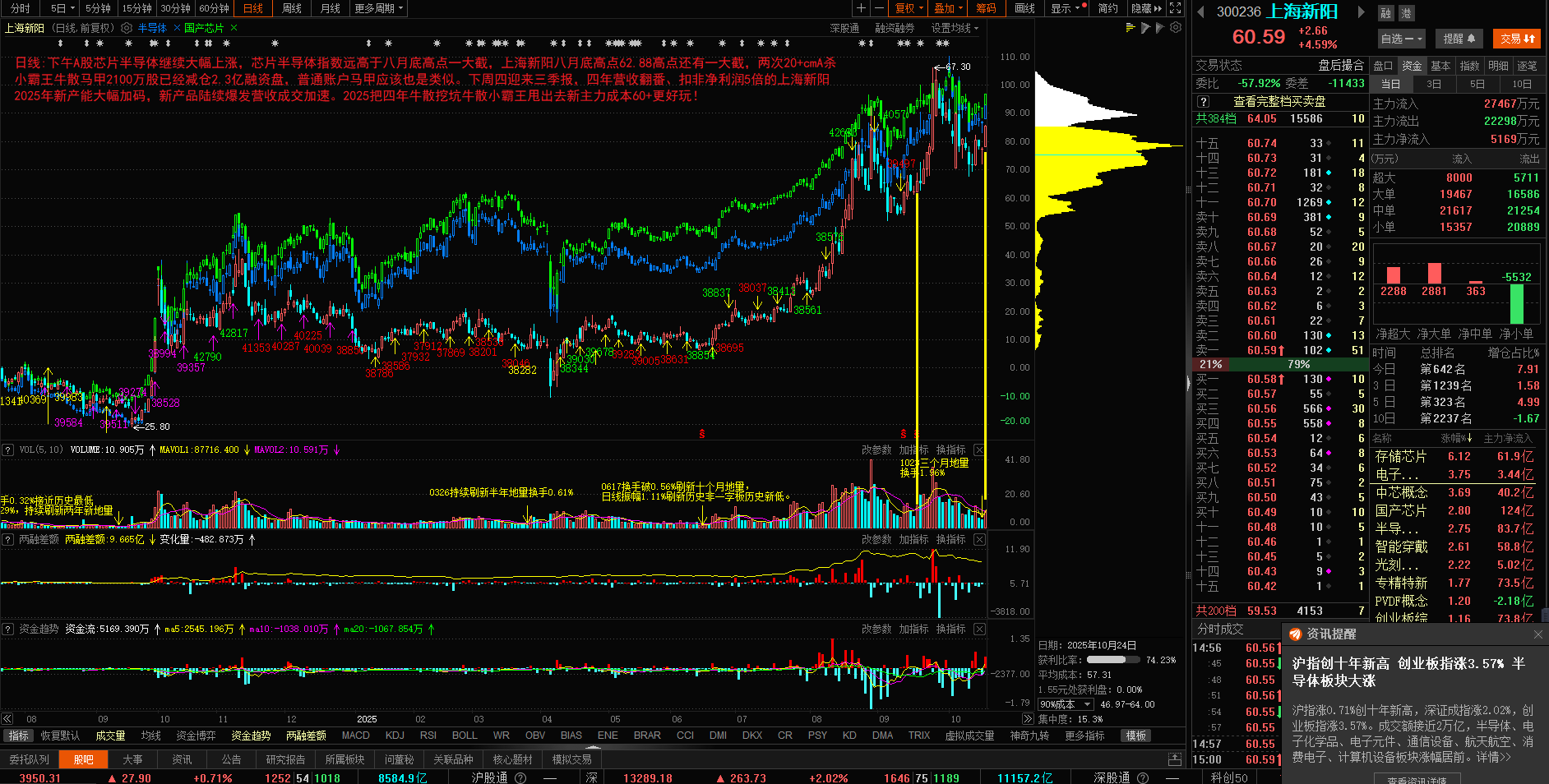Click VOL panel 改参数 button

[x=876, y=450]
